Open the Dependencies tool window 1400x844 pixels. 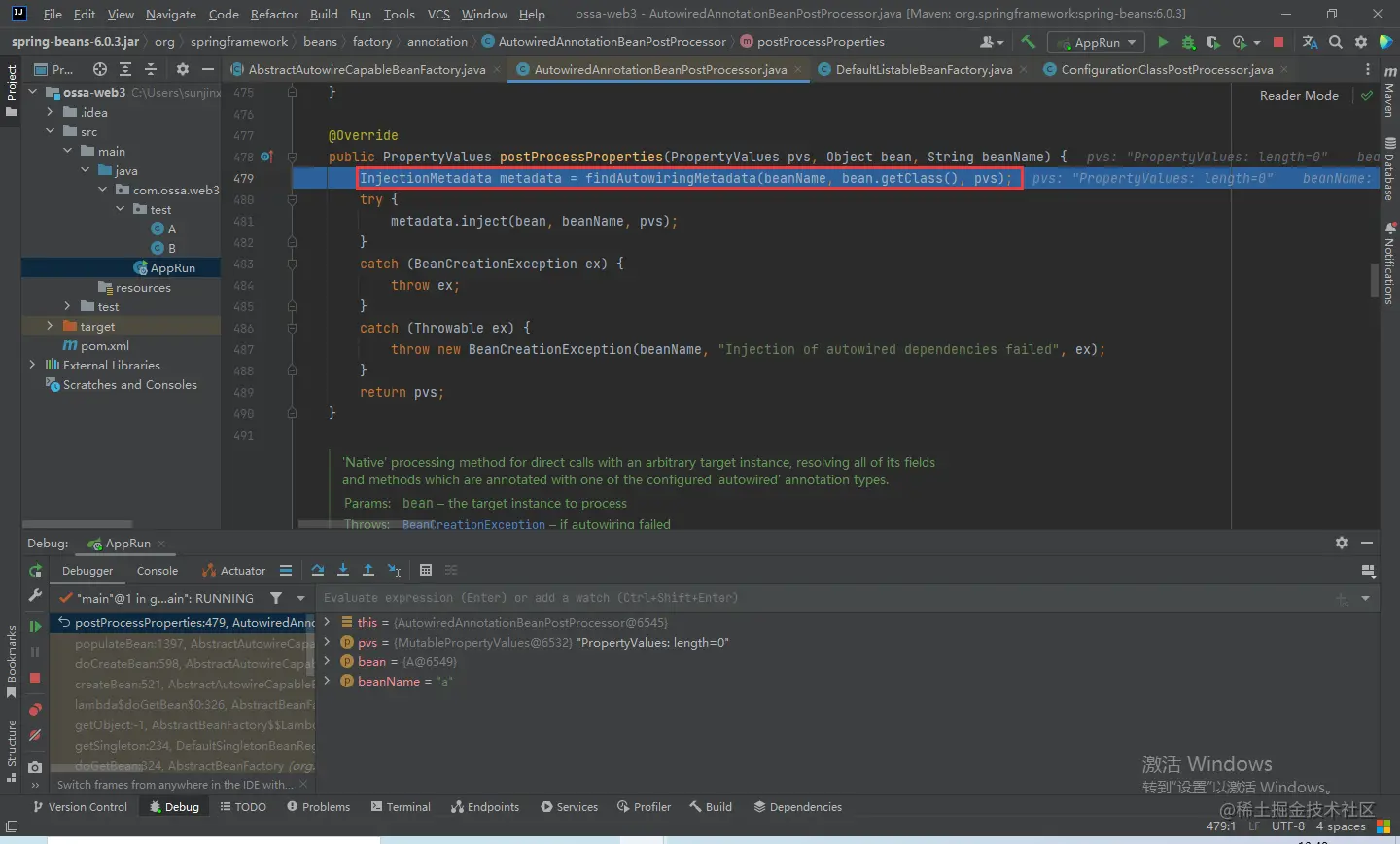click(797, 807)
